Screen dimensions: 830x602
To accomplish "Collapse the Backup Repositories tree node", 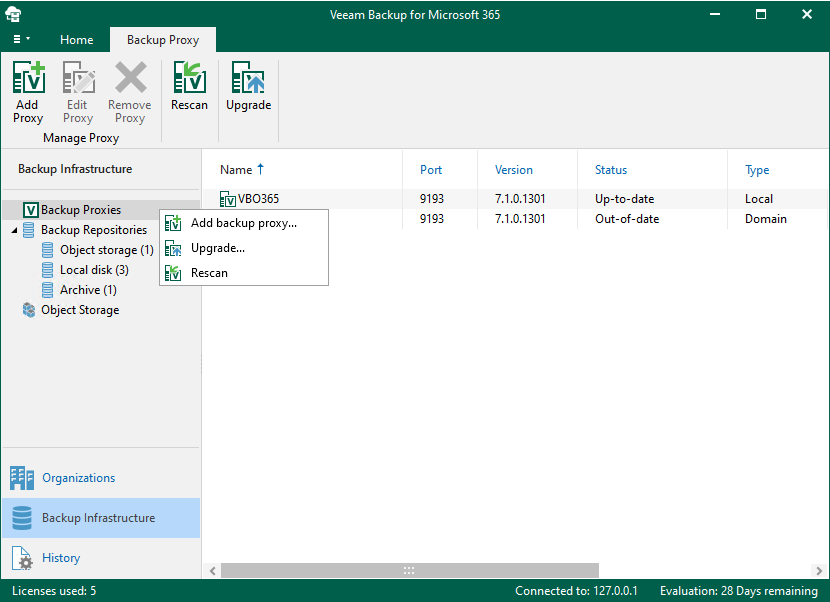I will click(14, 230).
